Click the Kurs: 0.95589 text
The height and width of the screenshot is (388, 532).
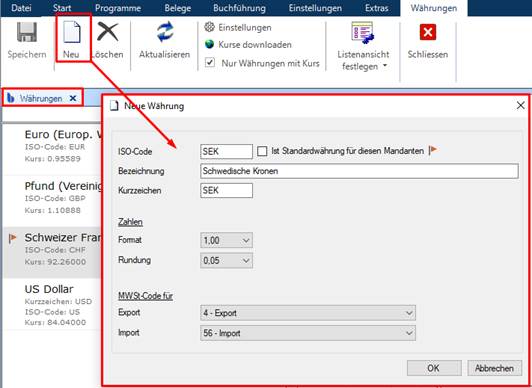pos(52,158)
